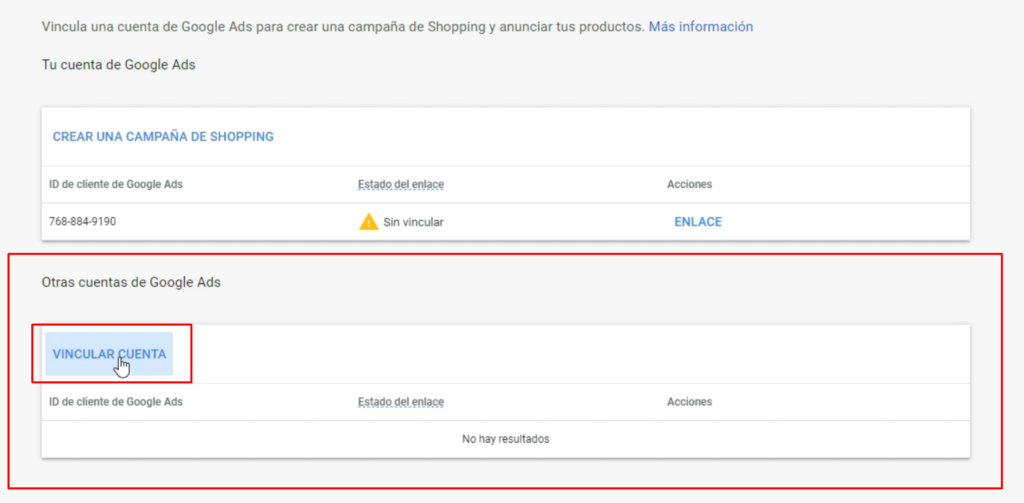Screen dimensions: 1024x503
Task: Open the Más información link
Action: [x=701, y=27]
